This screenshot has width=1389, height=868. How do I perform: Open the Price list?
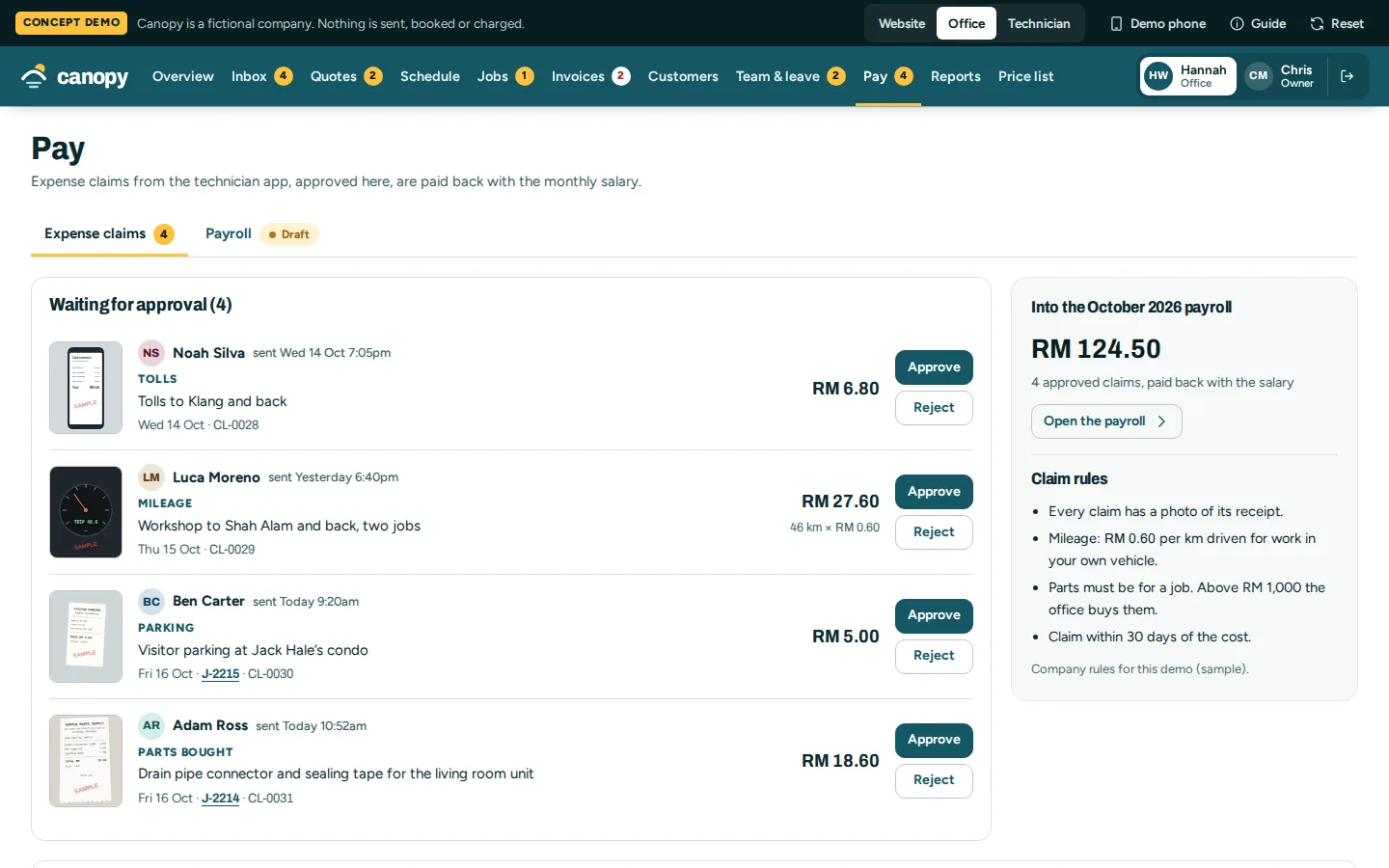tap(1026, 76)
